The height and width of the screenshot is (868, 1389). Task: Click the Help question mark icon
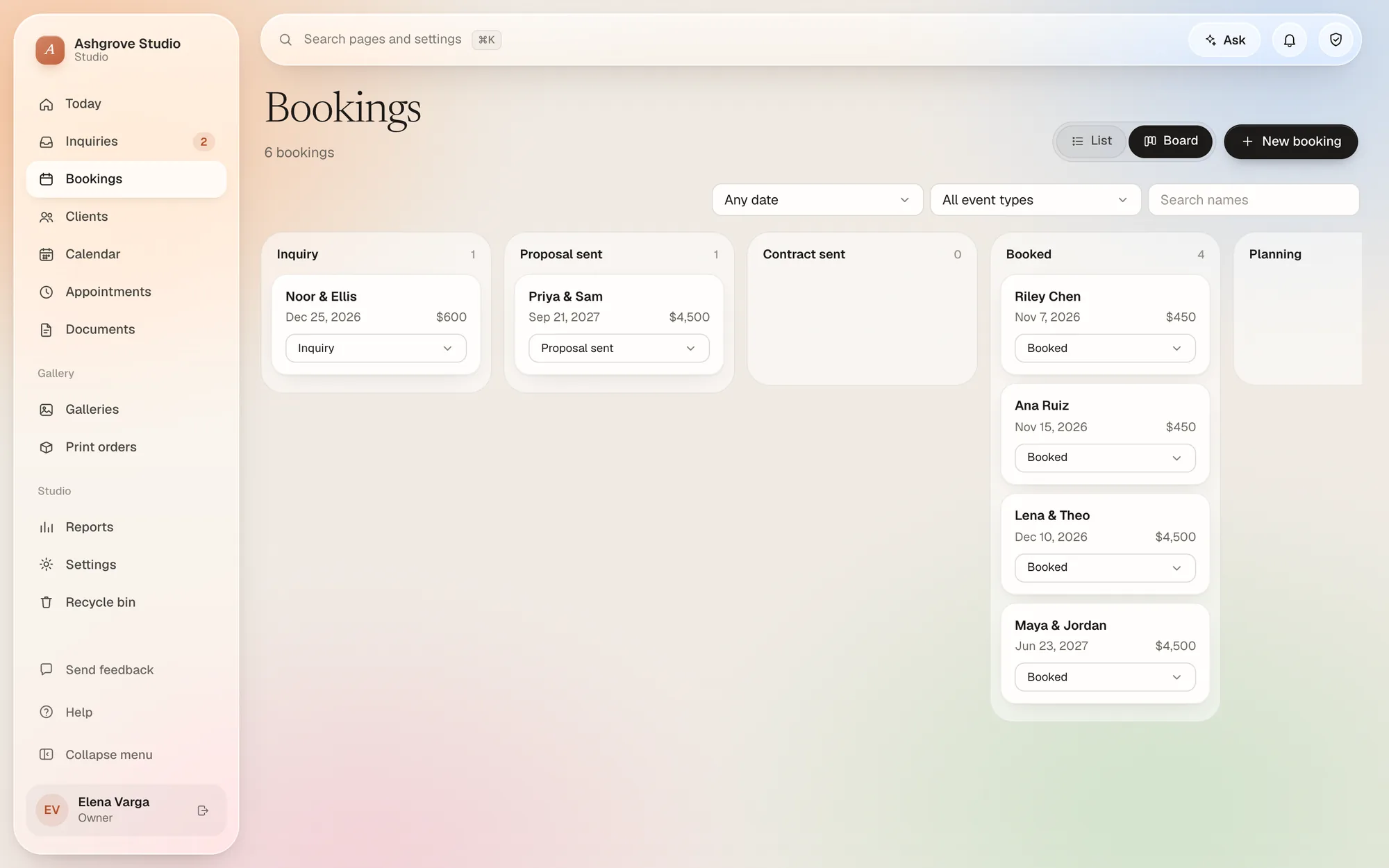[x=47, y=712]
